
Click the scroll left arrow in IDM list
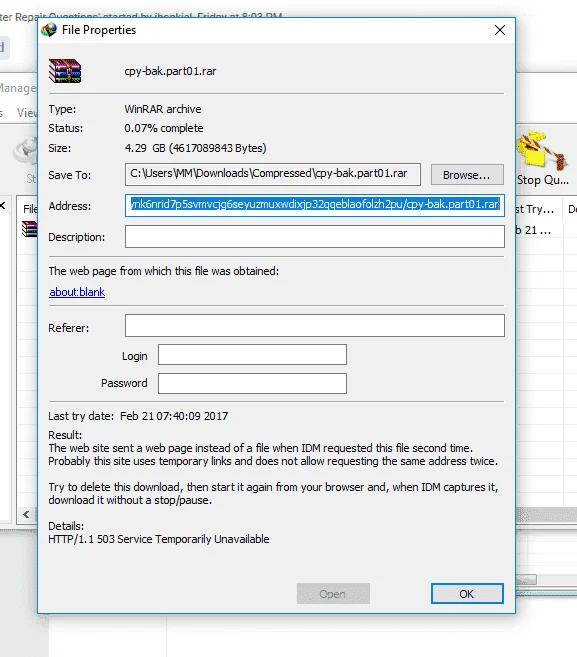click(26, 514)
